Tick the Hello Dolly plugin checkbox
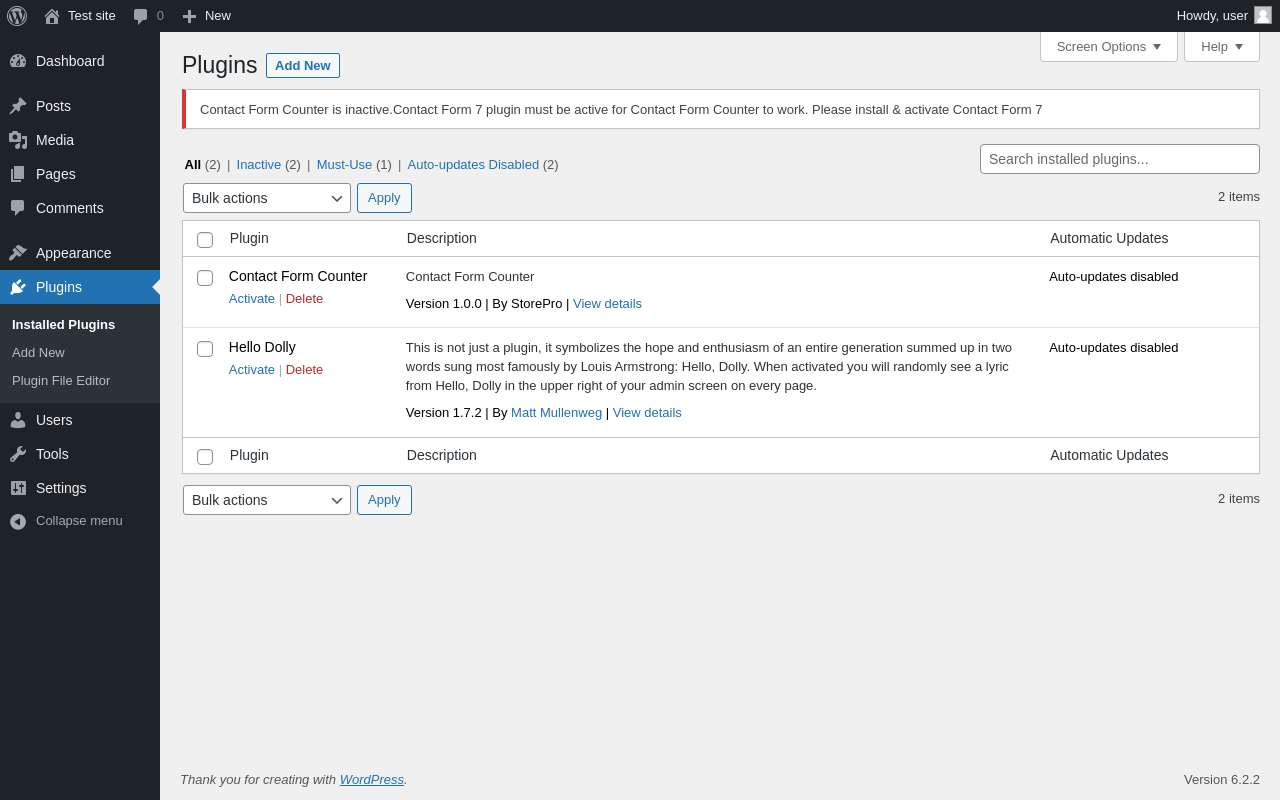This screenshot has width=1280, height=800. pyautogui.click(x=205, y=349)
